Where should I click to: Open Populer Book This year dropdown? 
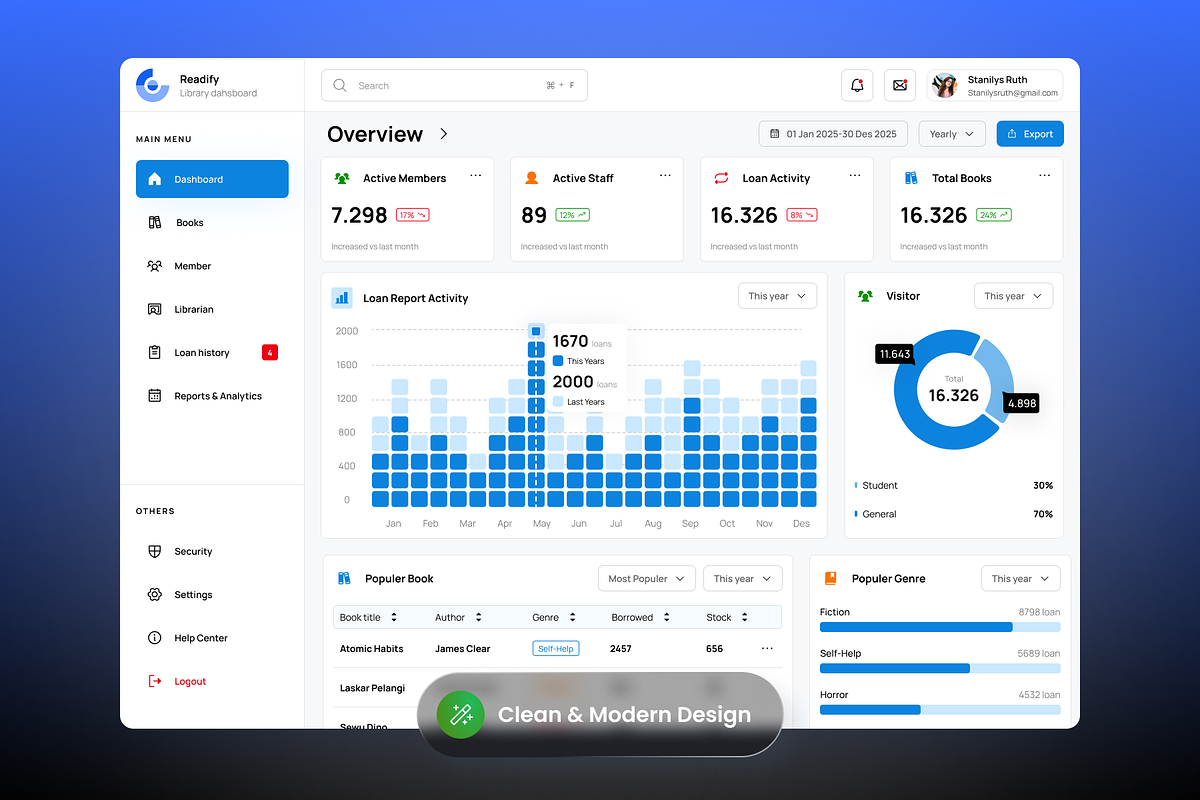[x=742, y=578]
